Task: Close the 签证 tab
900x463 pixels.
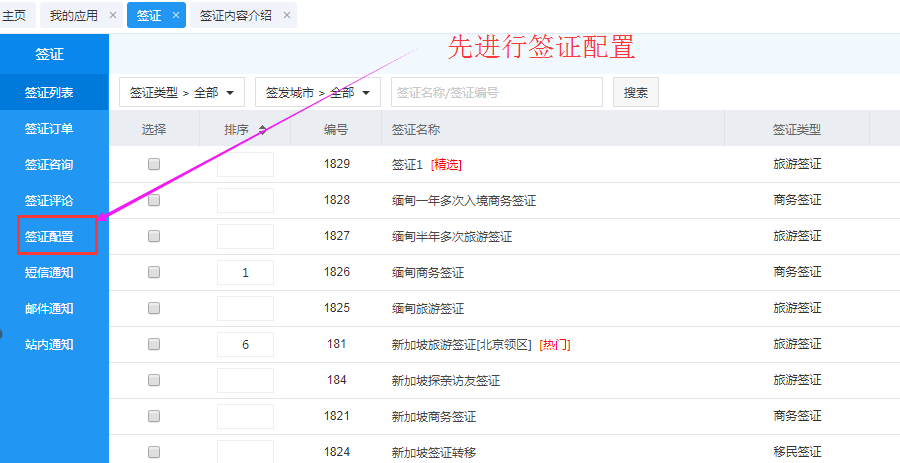Action: pyautogui.click(x=176, y=15)
